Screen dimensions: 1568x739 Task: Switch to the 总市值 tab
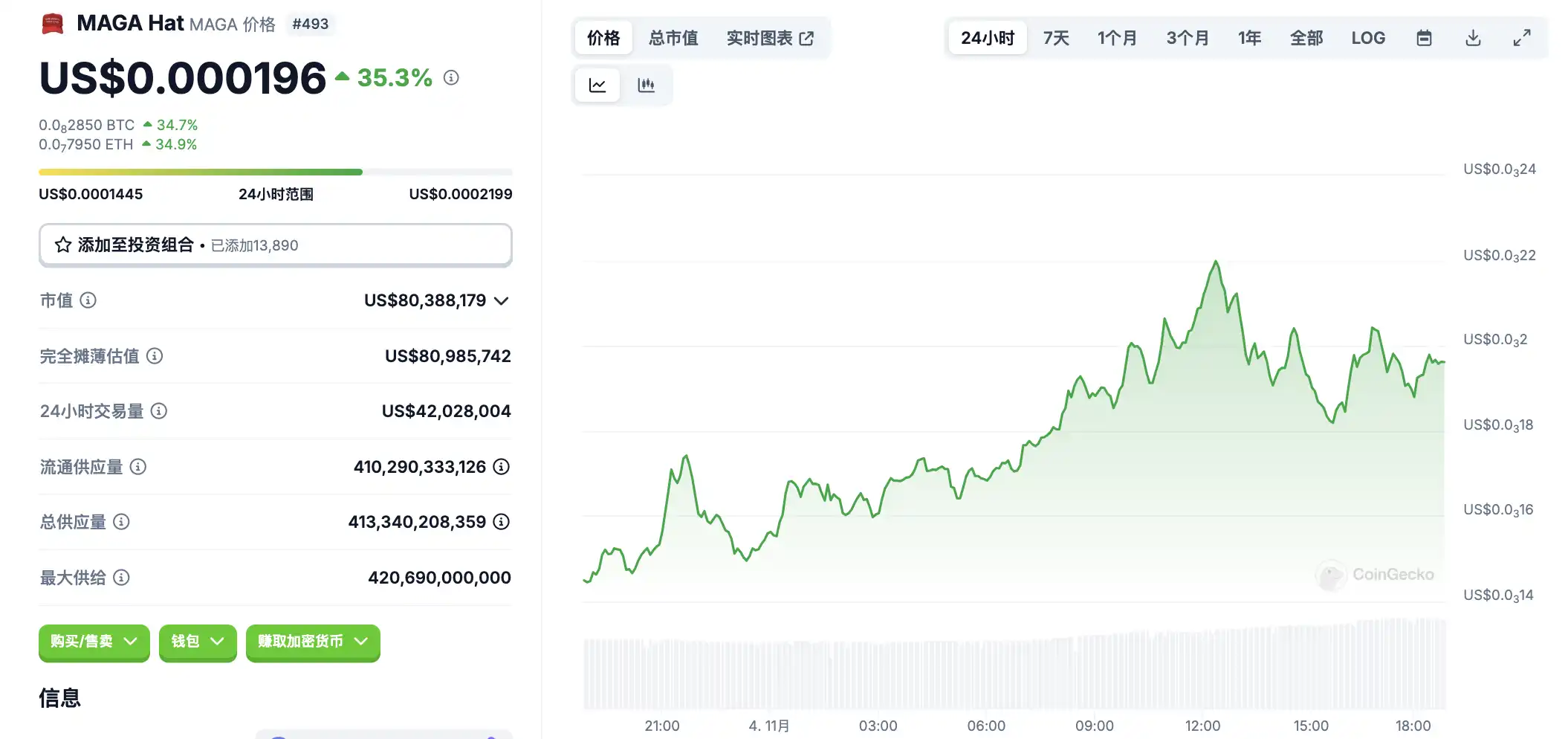coord(673,38)
